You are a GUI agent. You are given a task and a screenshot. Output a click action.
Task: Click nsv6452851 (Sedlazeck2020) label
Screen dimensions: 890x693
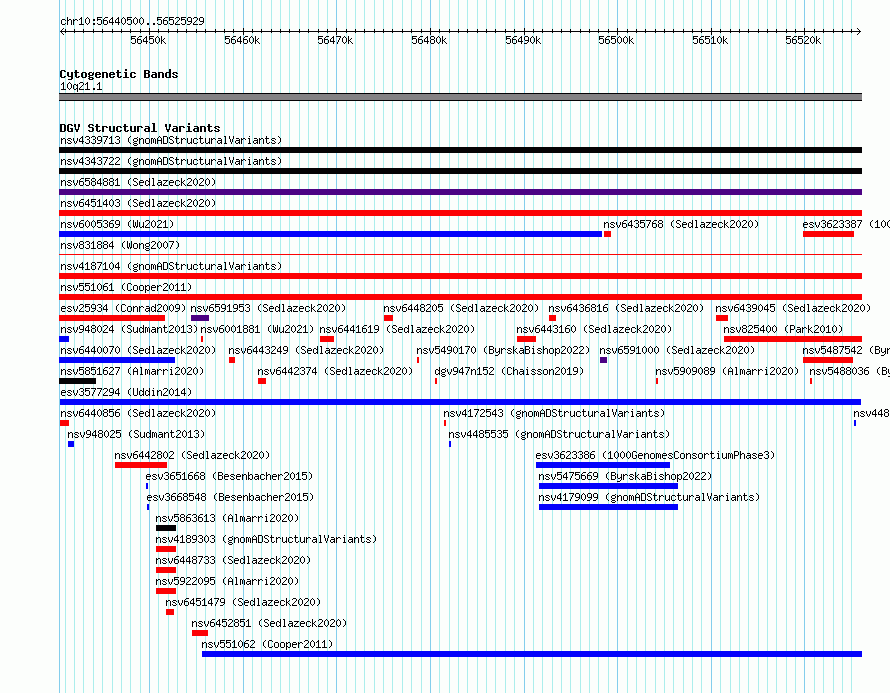pyautogui.click(x=269, y=623)
